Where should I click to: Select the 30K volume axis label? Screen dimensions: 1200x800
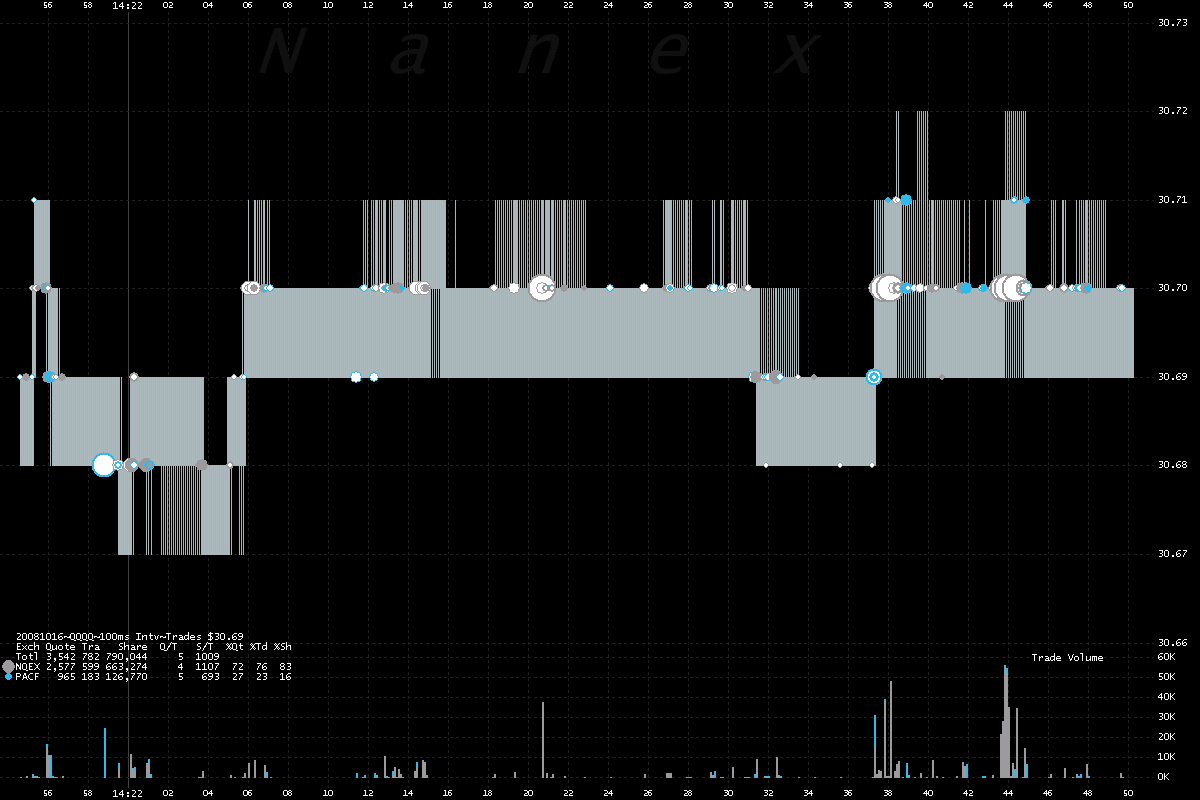(x=1165, y=717)
